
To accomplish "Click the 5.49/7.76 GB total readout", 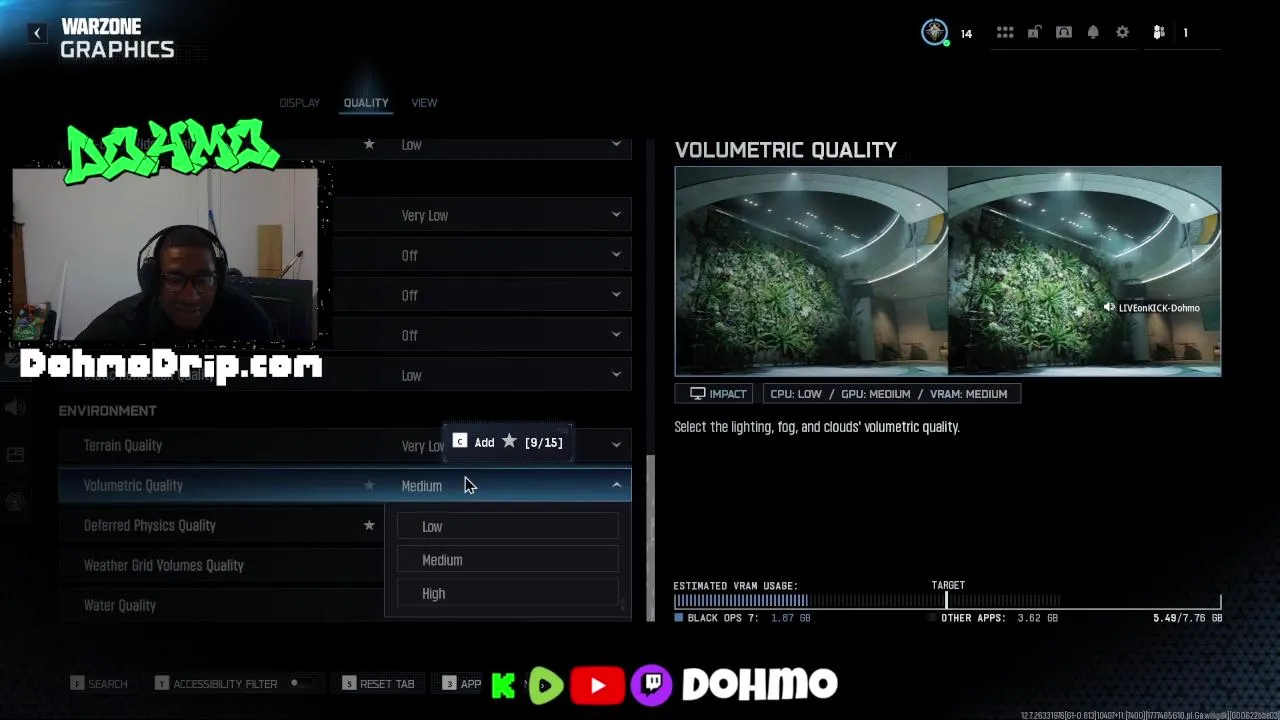I will pos(1187,618).
